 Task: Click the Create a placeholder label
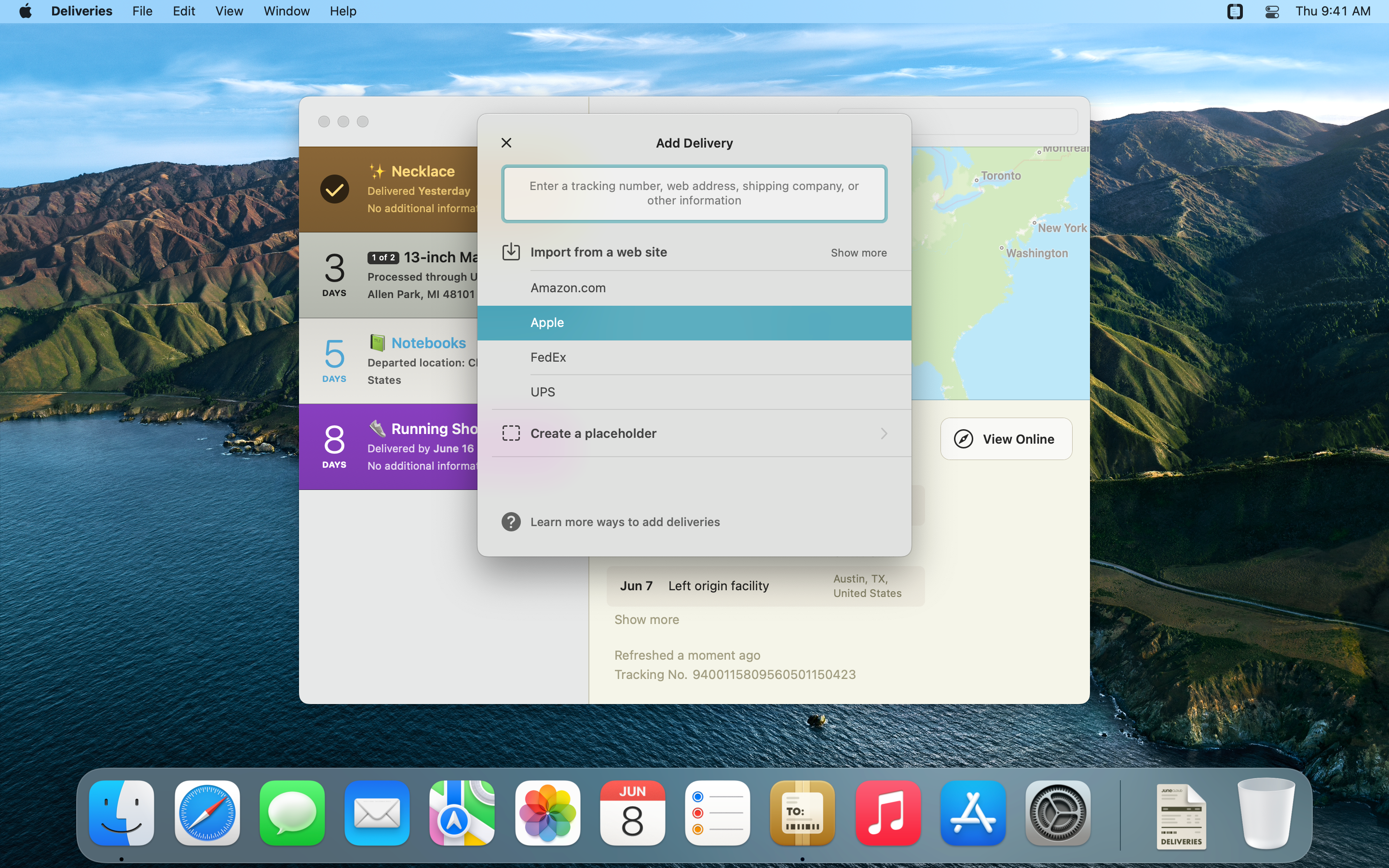[593, 434]
